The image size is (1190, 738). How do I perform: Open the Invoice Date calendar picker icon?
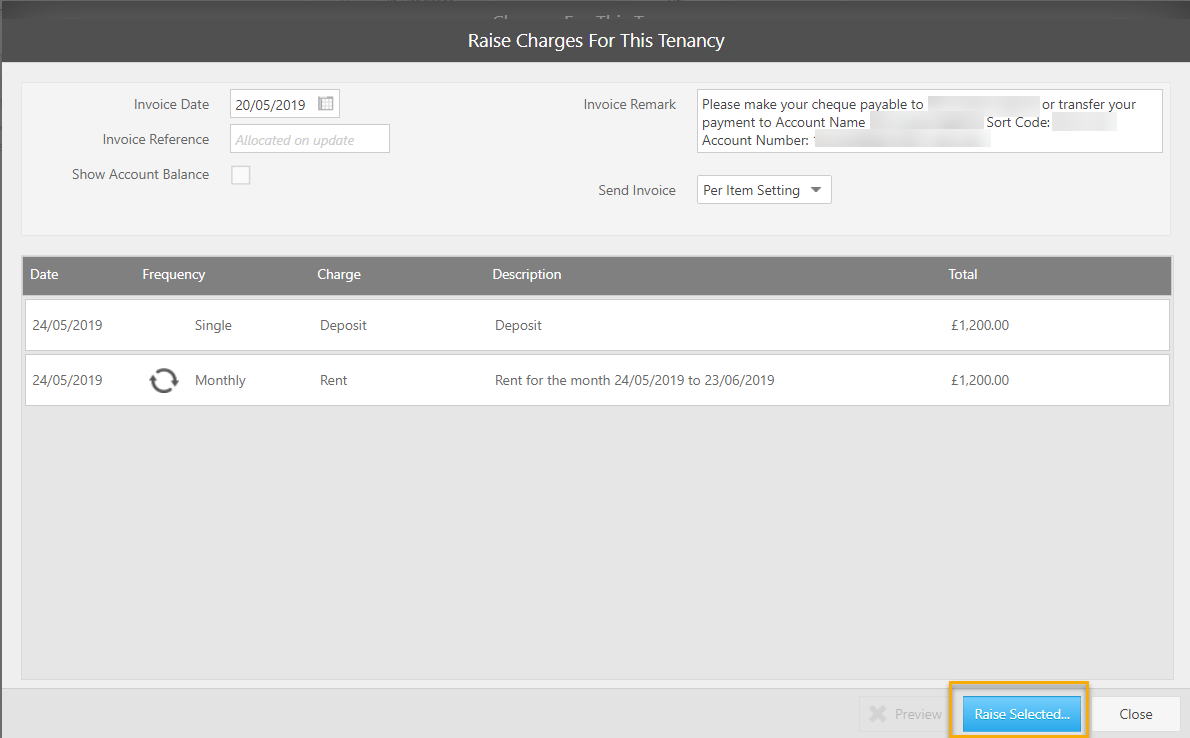coord(326,104)
